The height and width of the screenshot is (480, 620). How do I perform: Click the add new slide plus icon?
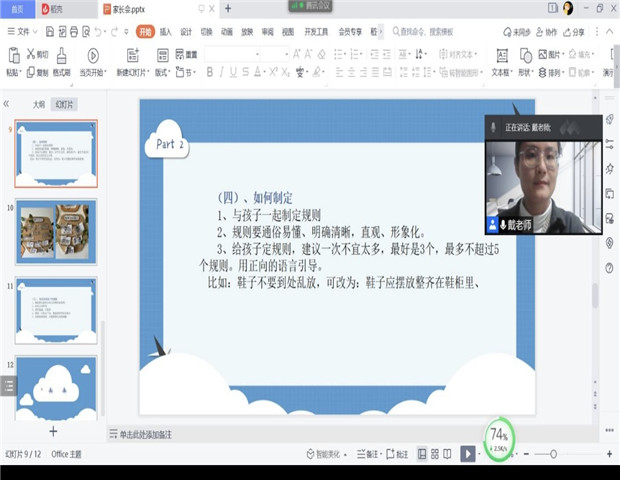53,431
